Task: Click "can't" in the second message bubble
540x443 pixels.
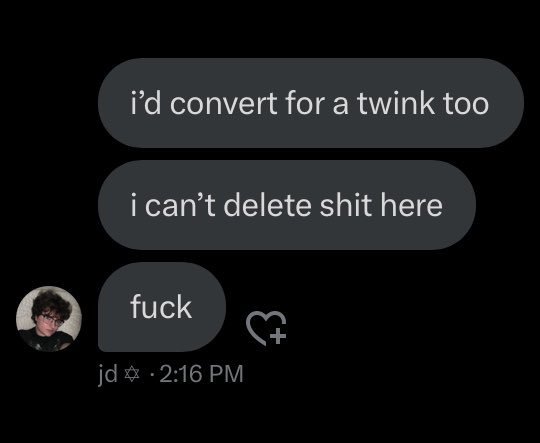Action: point(180,206)
